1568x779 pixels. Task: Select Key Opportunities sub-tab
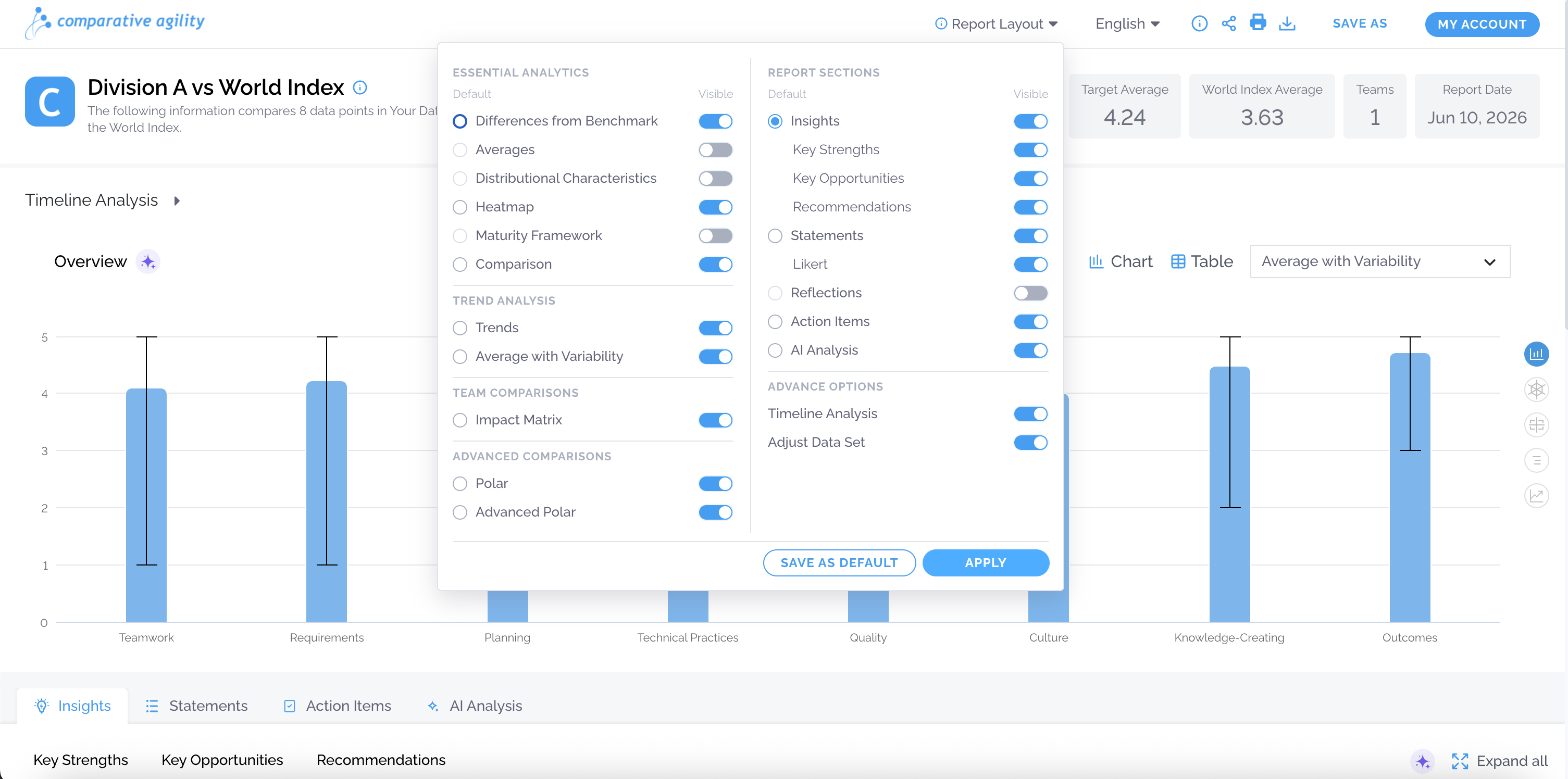(222, 760)
